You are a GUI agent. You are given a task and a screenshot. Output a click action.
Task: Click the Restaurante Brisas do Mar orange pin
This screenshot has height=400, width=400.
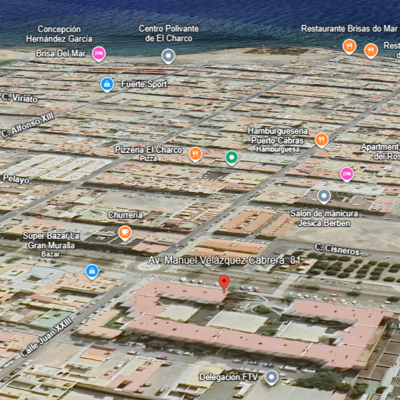pyautogui.click(x=349, y=46)
